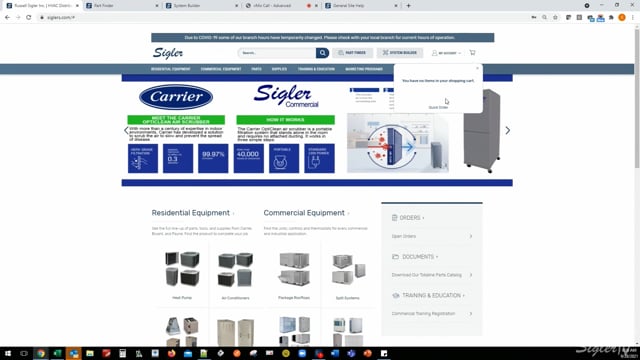Viewport: 640px width, 360px height.
Task: Click the System Builder header button
Action: click(400, 53)
